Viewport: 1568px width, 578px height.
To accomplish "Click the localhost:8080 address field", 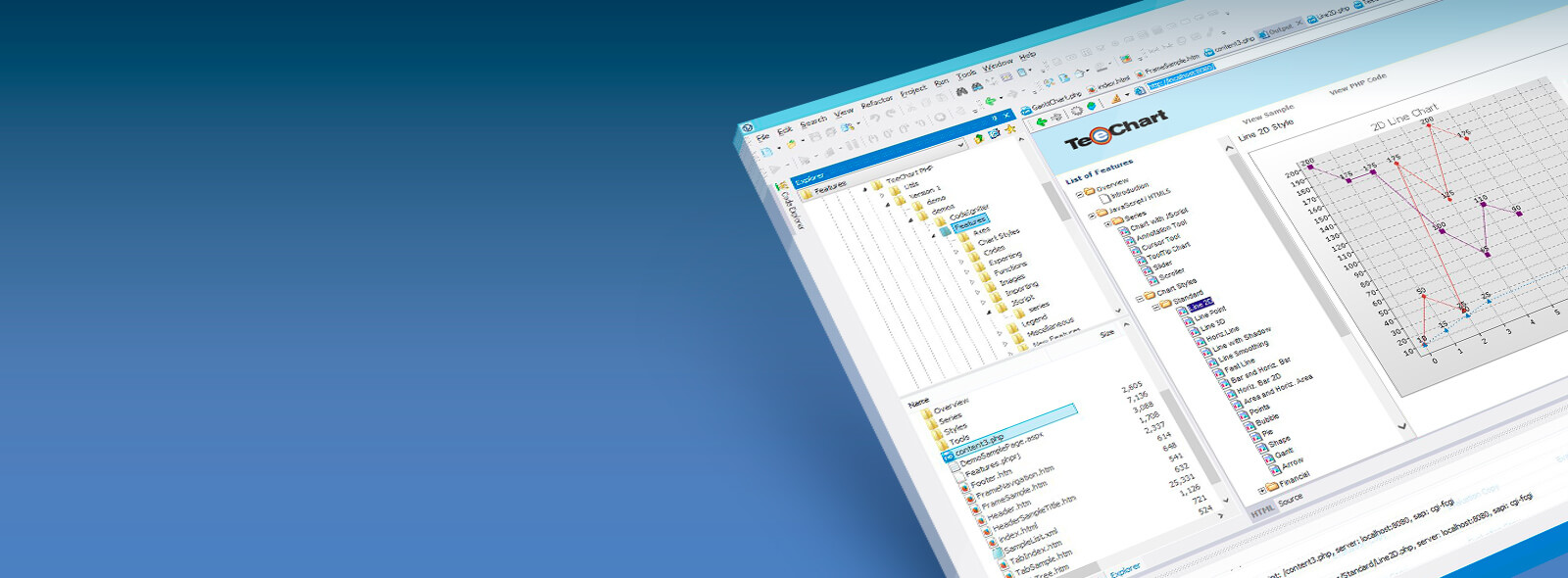I will [x=1182, y=76].
